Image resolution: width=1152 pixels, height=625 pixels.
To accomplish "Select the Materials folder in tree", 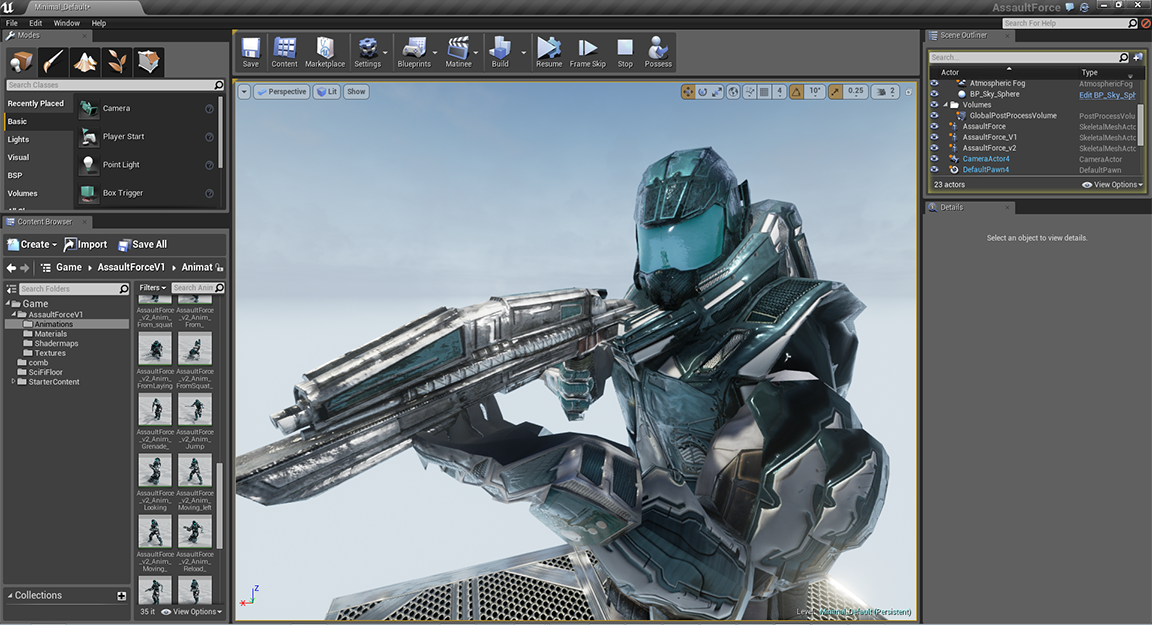I will point(51,333).
